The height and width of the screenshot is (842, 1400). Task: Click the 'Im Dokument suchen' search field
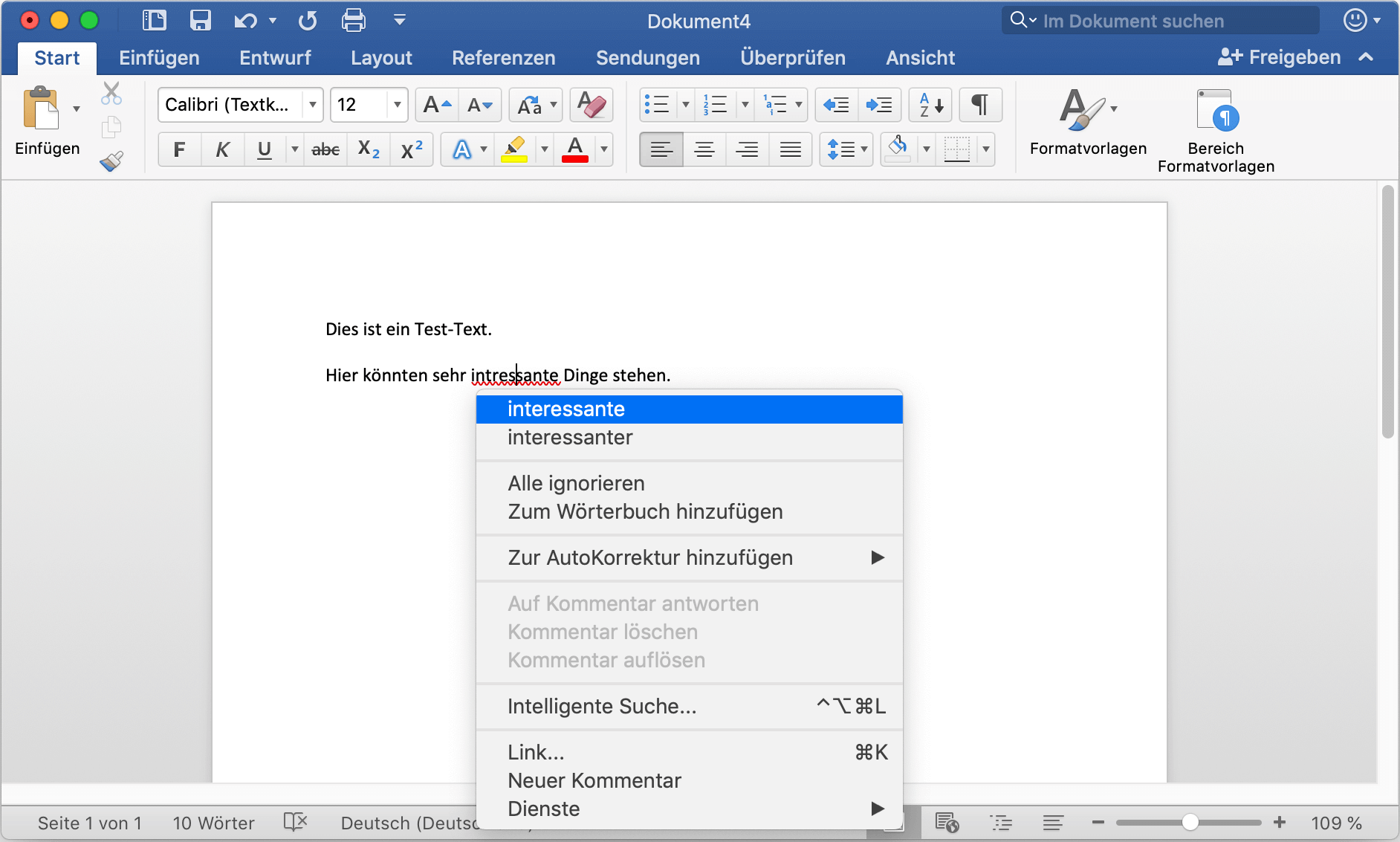(x=1159, y=20)
